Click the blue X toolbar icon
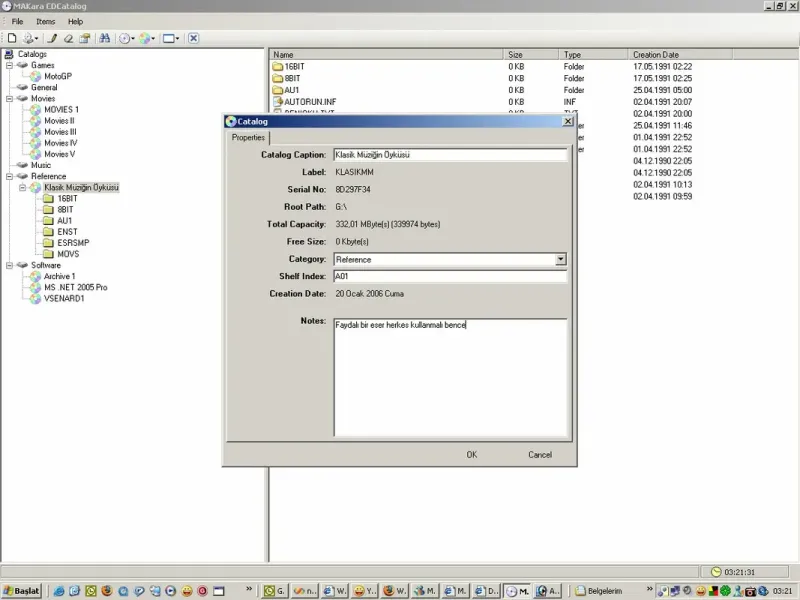The image size is (800, 600). (x=193, y=38)
